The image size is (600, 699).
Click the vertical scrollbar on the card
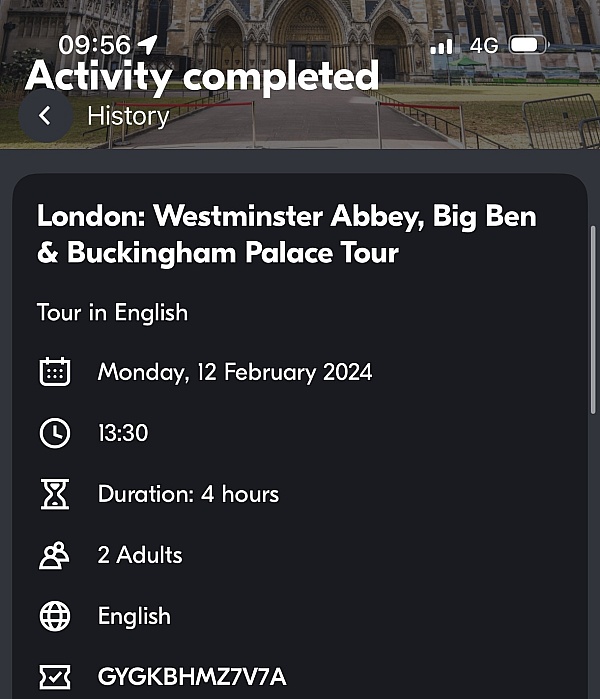click(593, 320)
